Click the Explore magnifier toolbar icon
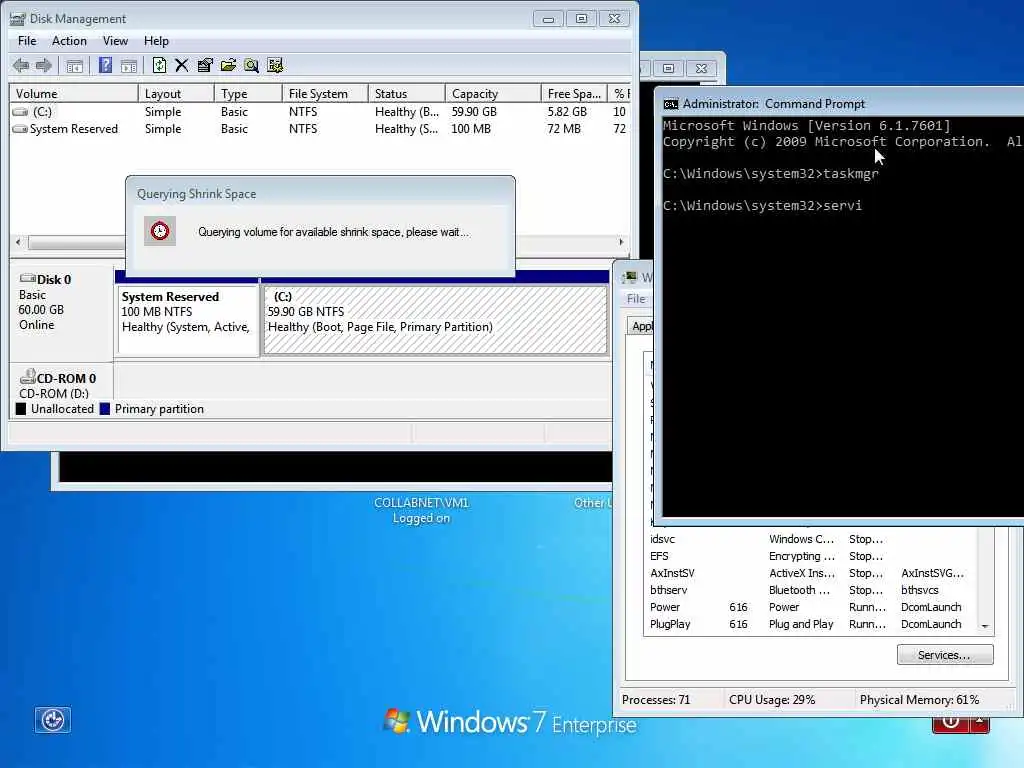 click(x=251, y=65)
